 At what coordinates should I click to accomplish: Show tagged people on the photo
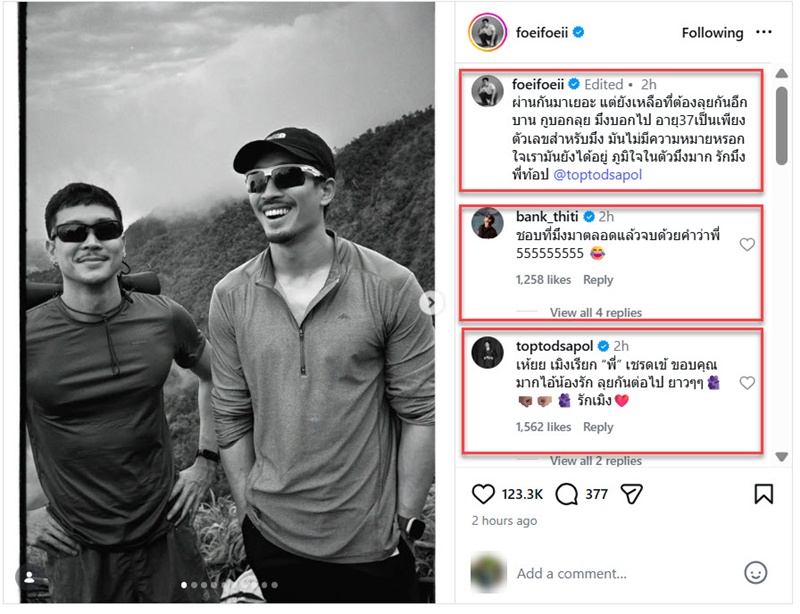[x=28, y=577]
